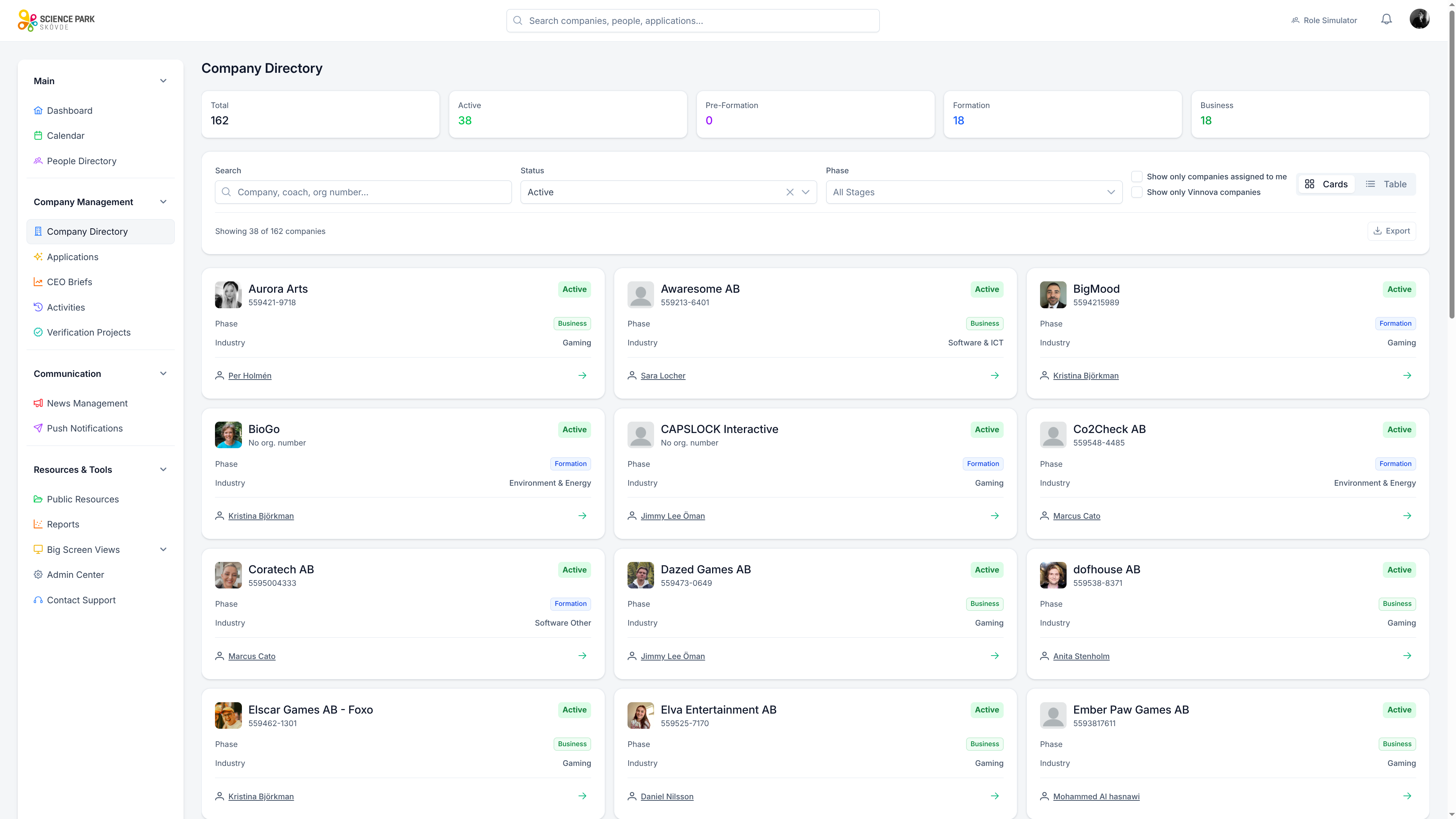Export the company list
The image size is (1456, 819).
click(1392, 231)
